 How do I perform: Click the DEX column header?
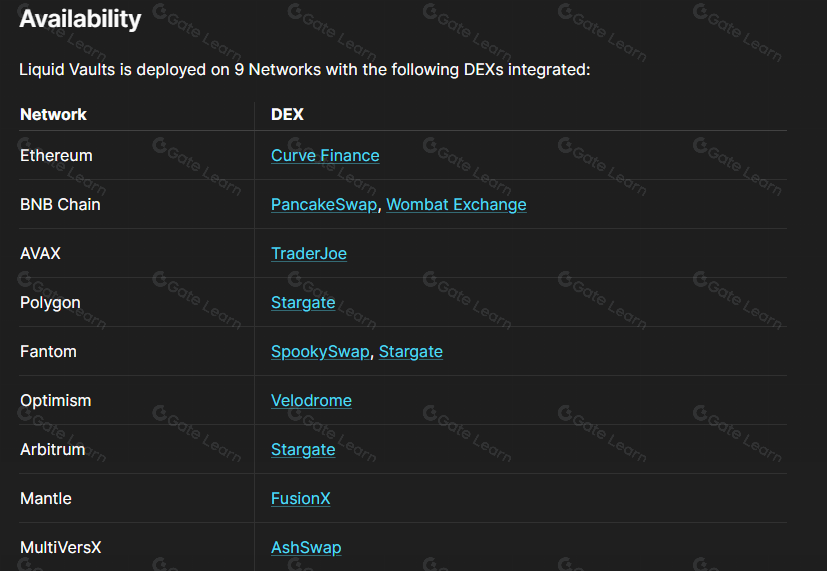point(287,114)
